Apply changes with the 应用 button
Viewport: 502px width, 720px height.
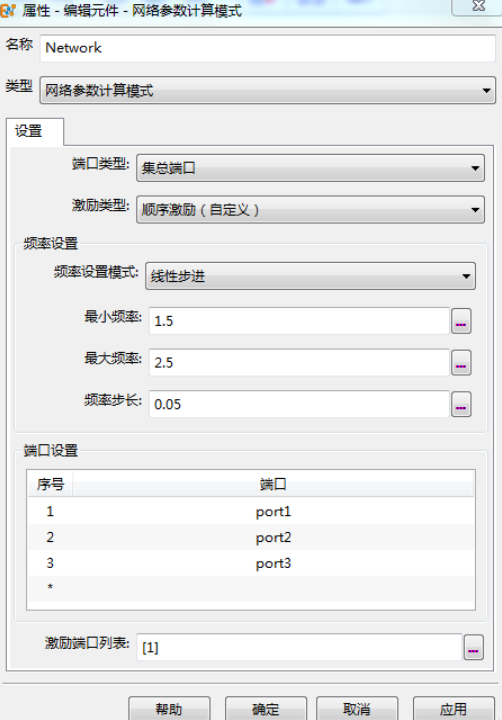click(454, 709)
